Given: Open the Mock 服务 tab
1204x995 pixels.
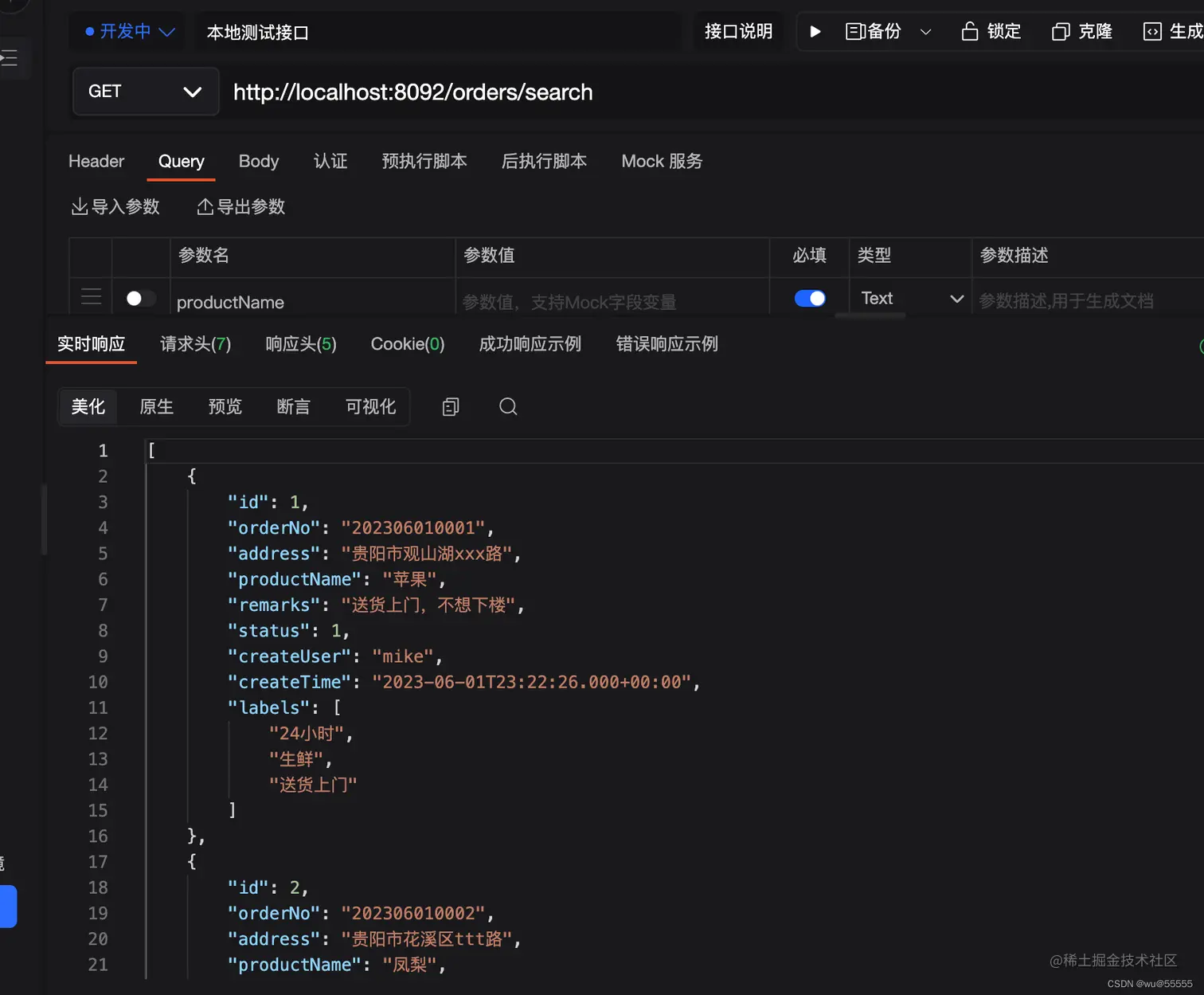Looking at the screenshot, I should pyautogui.click(x=662, y=161).
